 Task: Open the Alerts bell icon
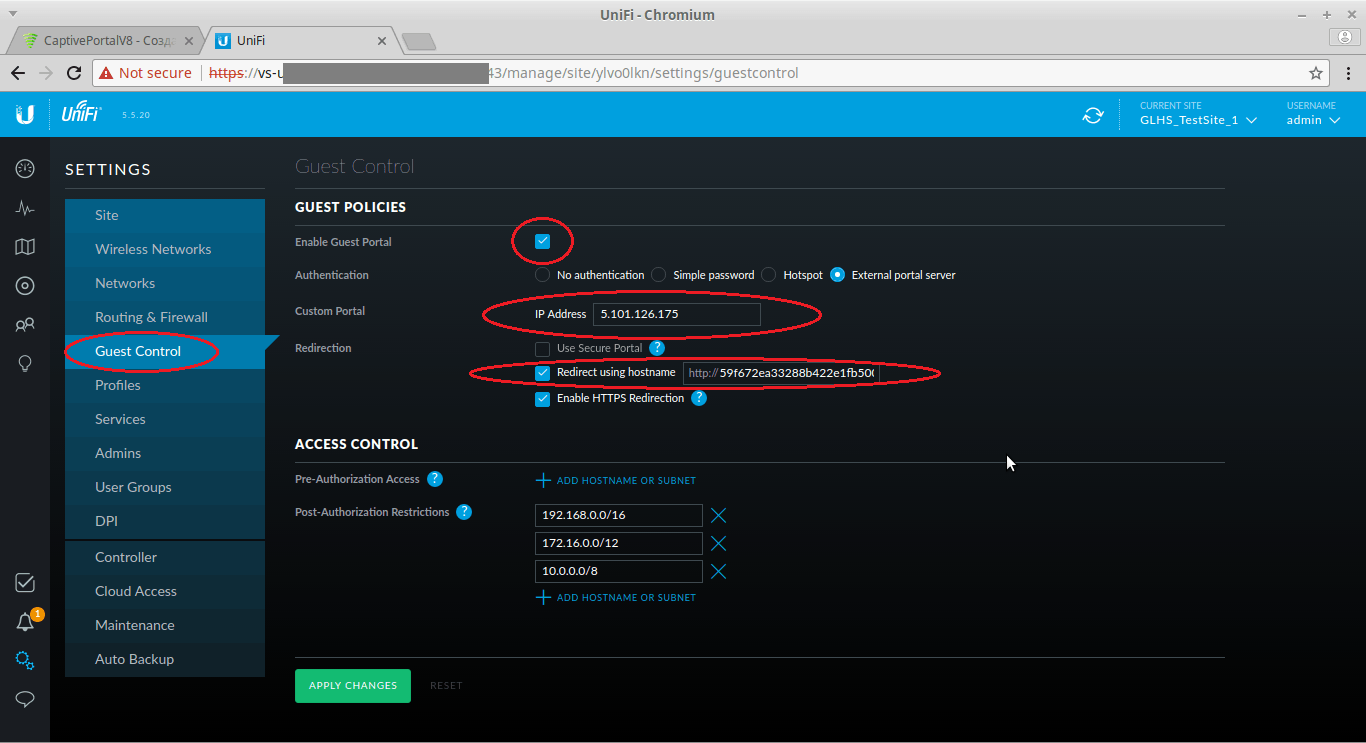click(x=25, y=622)
